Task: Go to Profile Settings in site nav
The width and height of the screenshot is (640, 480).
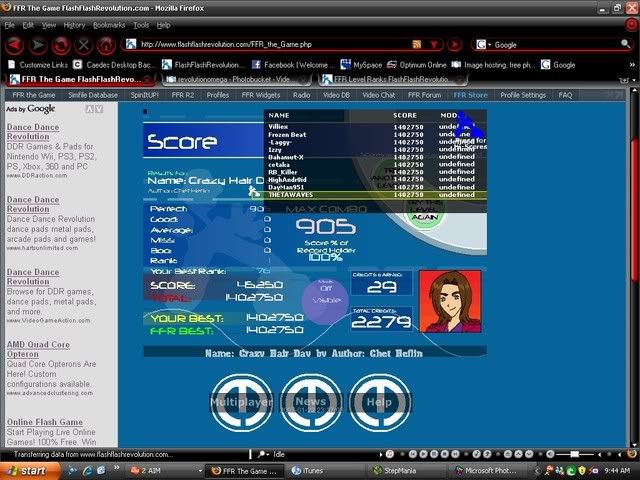Action: tap(523, 95)
